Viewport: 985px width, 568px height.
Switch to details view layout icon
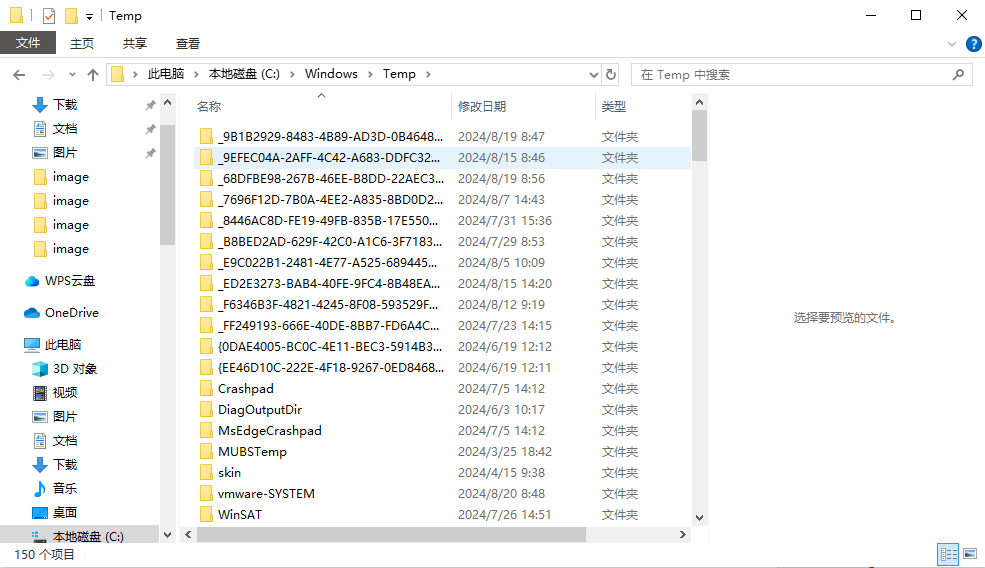(948, 554)
